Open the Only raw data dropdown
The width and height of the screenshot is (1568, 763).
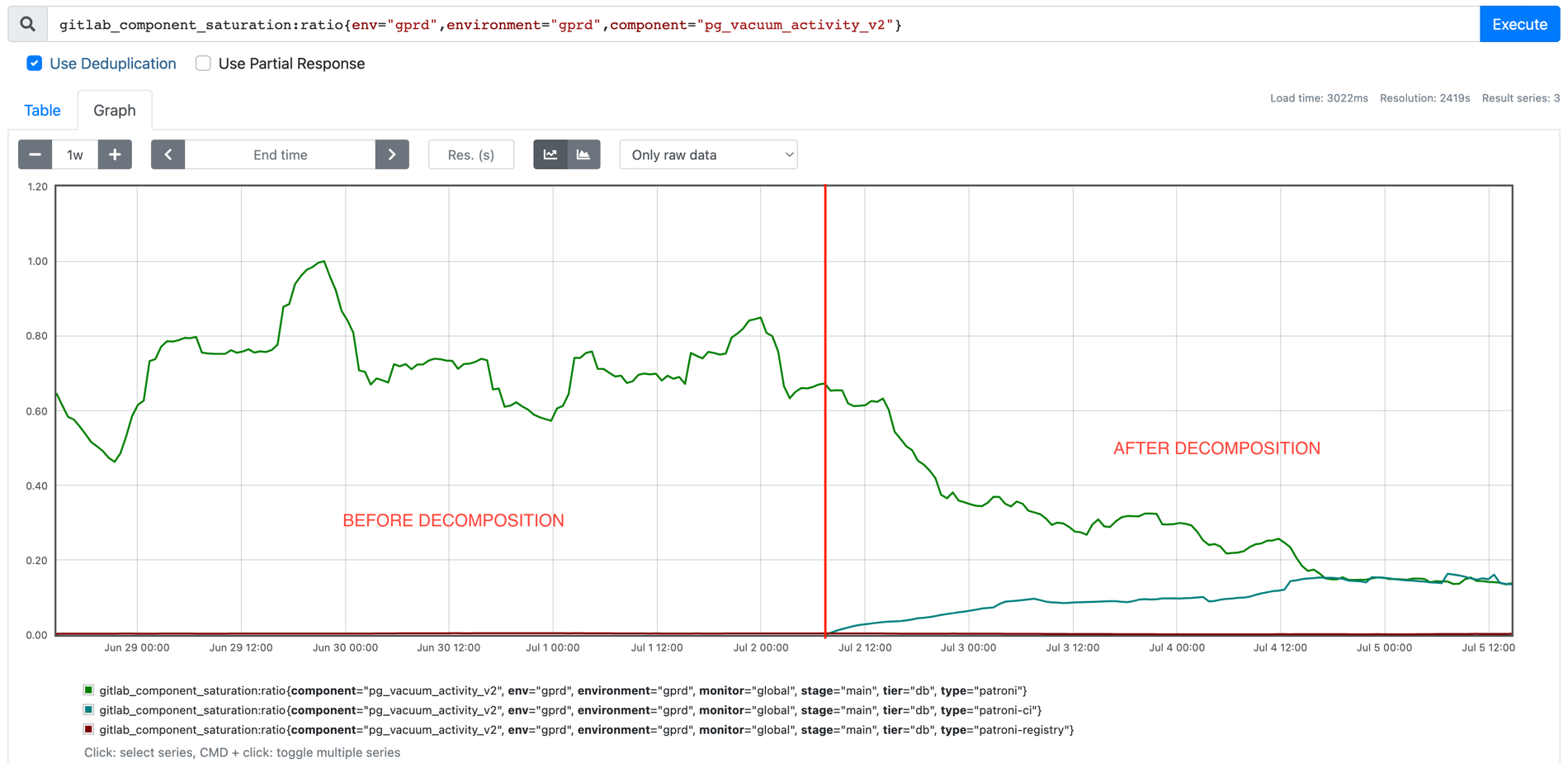[708, 154]
